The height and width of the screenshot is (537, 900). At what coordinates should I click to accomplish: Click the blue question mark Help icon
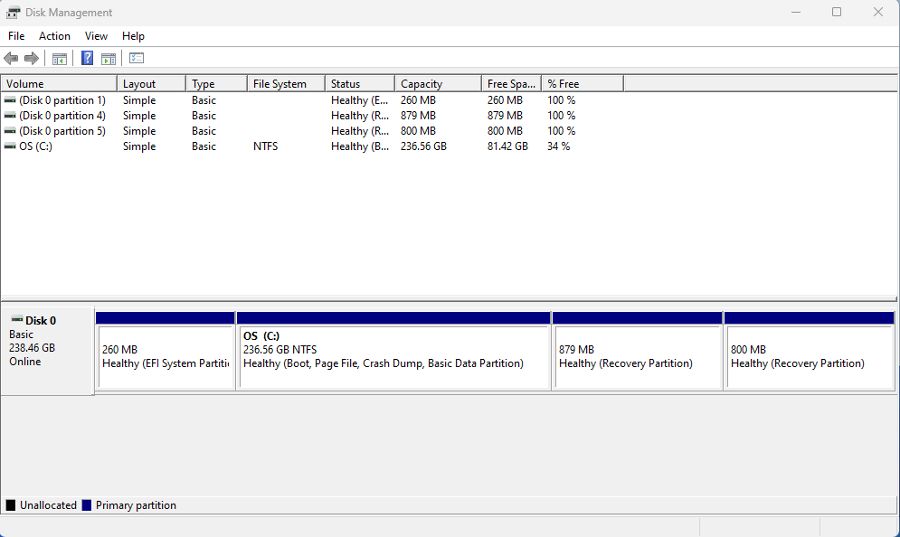[x=87, y=59]
